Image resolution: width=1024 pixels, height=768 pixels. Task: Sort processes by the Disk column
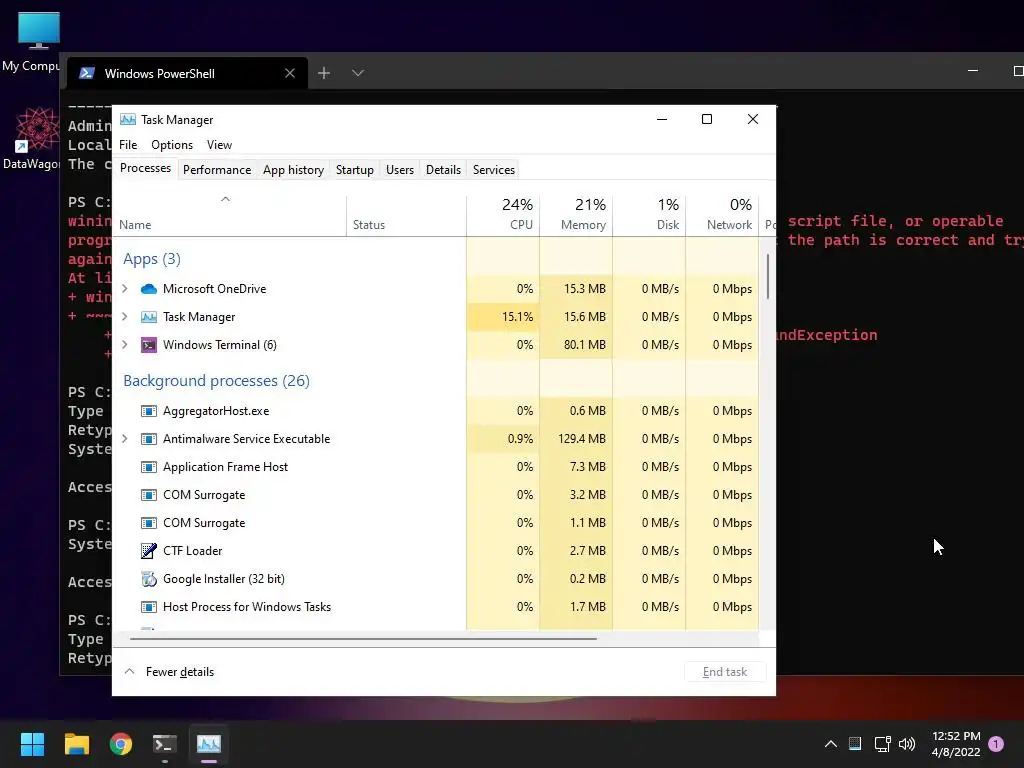pyautogui.click(x=649, y=215)
